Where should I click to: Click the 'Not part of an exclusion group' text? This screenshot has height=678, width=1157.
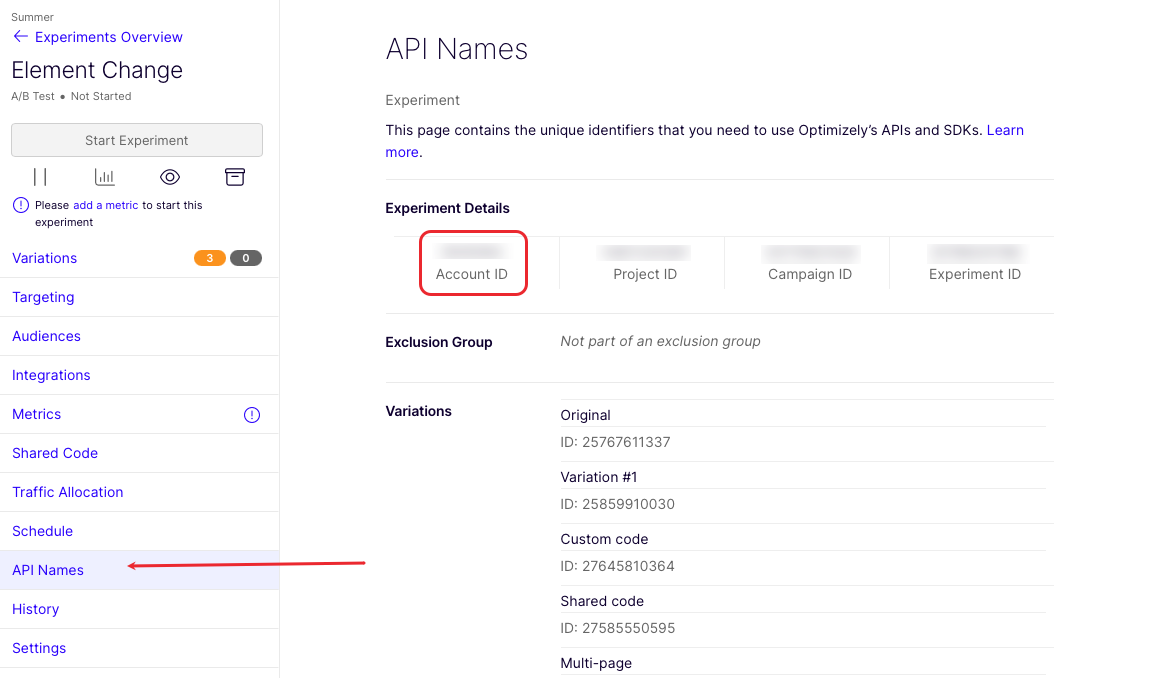(x=660, y=342)
